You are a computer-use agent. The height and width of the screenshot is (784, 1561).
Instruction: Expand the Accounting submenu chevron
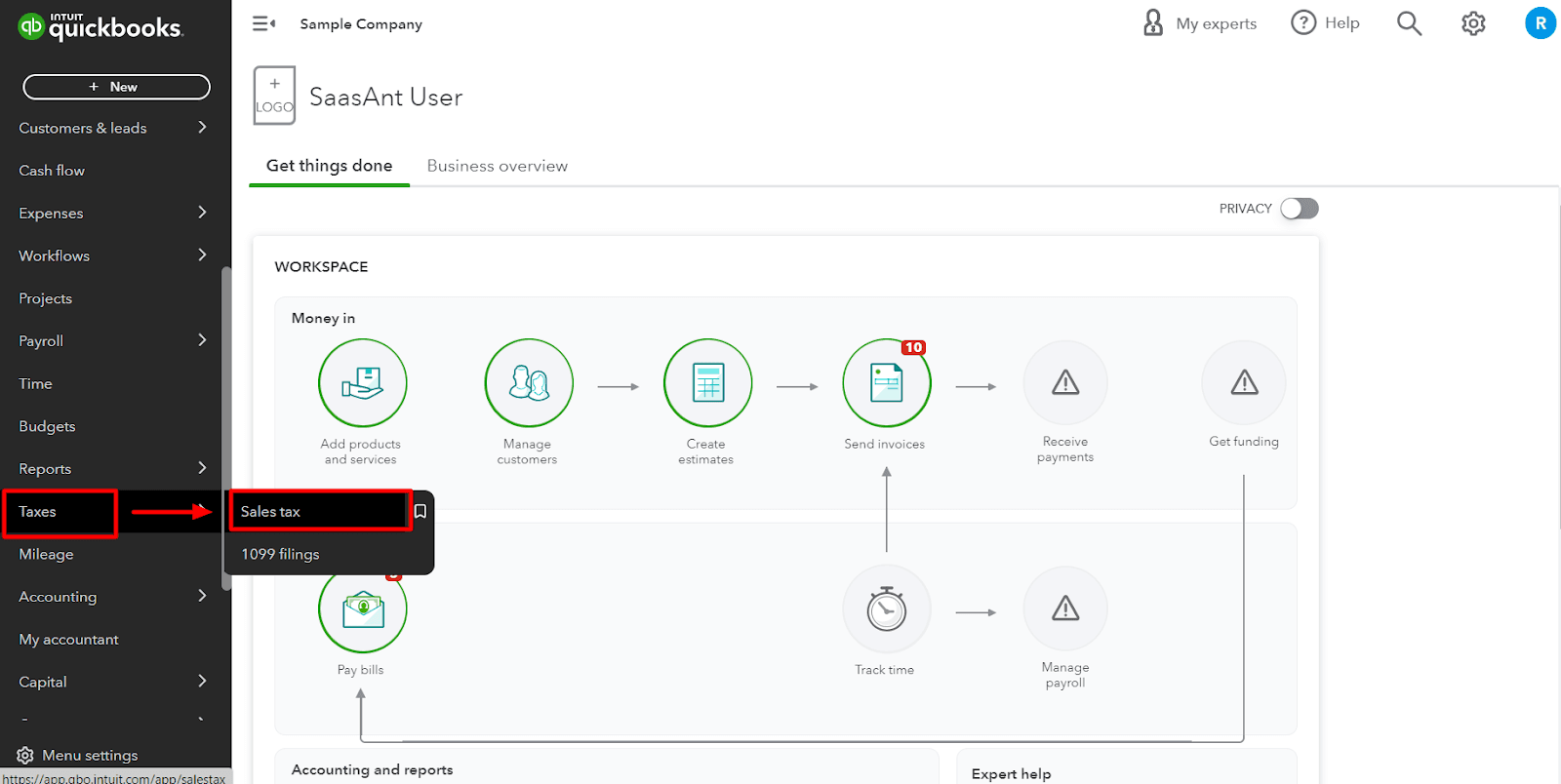coord(202,595)
